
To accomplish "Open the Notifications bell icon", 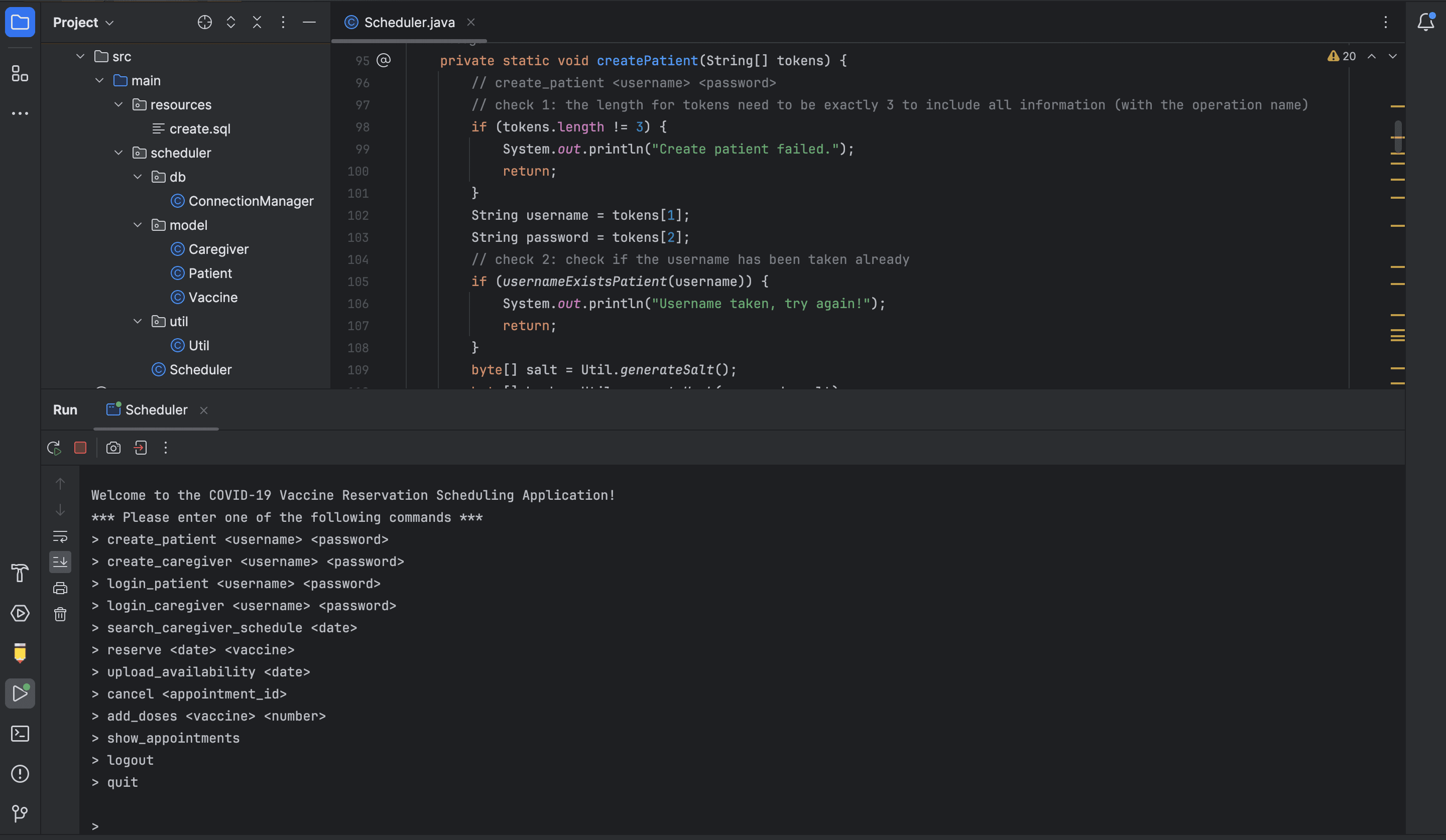I will 1426,23.
